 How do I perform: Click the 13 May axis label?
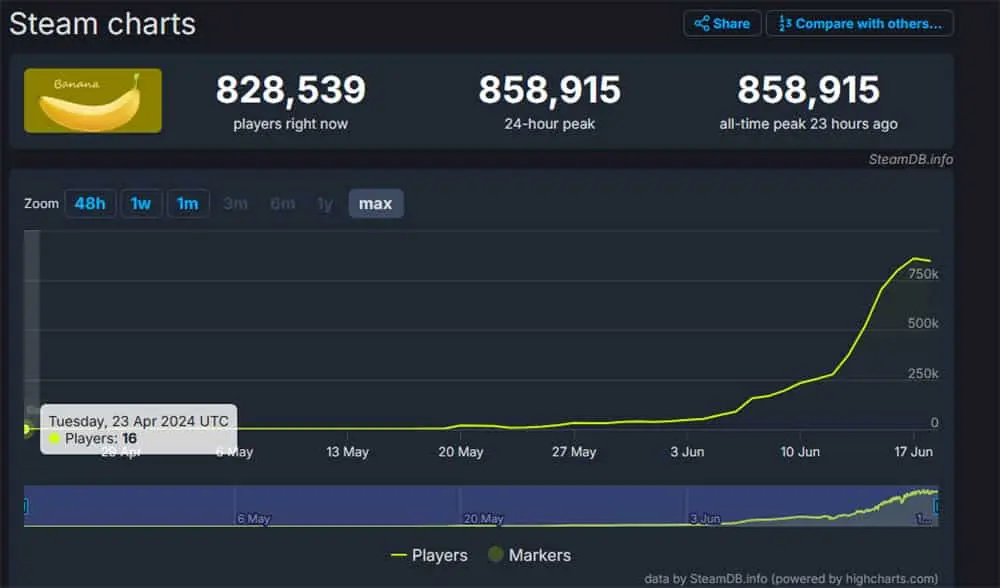tap(348, 452)
